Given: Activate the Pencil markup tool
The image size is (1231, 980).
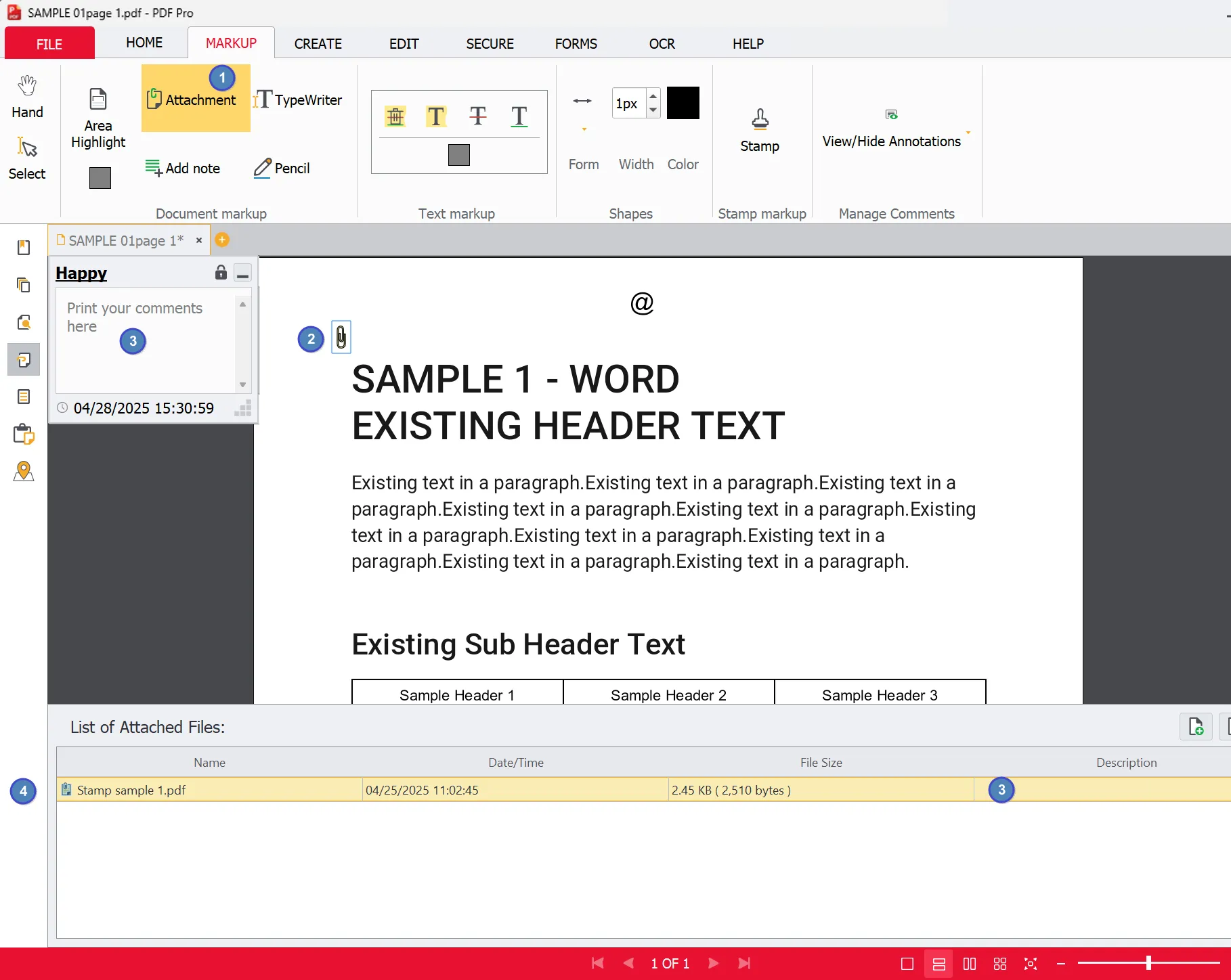Looking at the screenshot, I should [x=282, y=168].
